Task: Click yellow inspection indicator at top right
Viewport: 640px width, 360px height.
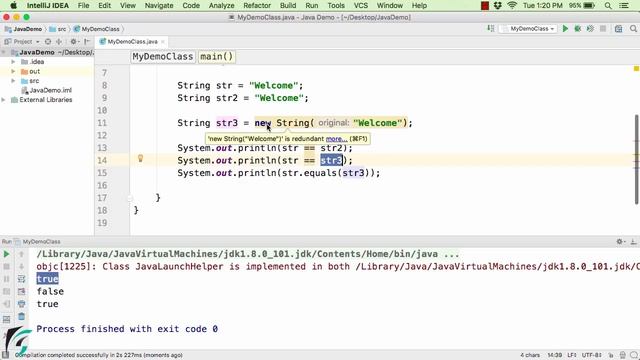Action: pyautogui.click(x=636, y=69)
